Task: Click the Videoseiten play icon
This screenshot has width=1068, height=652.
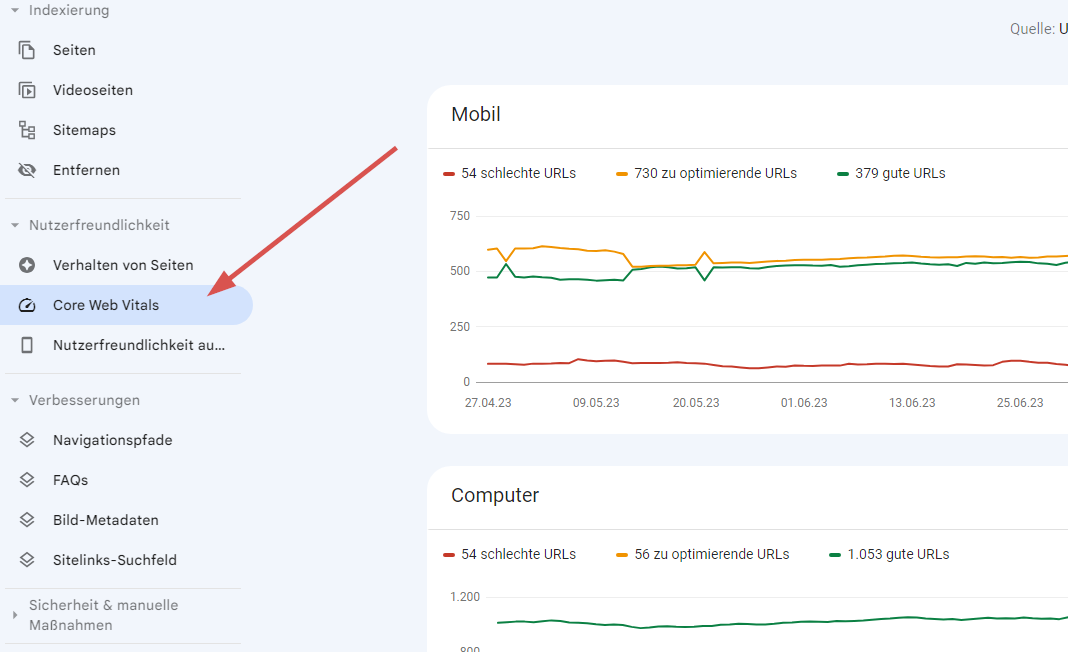Action: coord(27,90)
